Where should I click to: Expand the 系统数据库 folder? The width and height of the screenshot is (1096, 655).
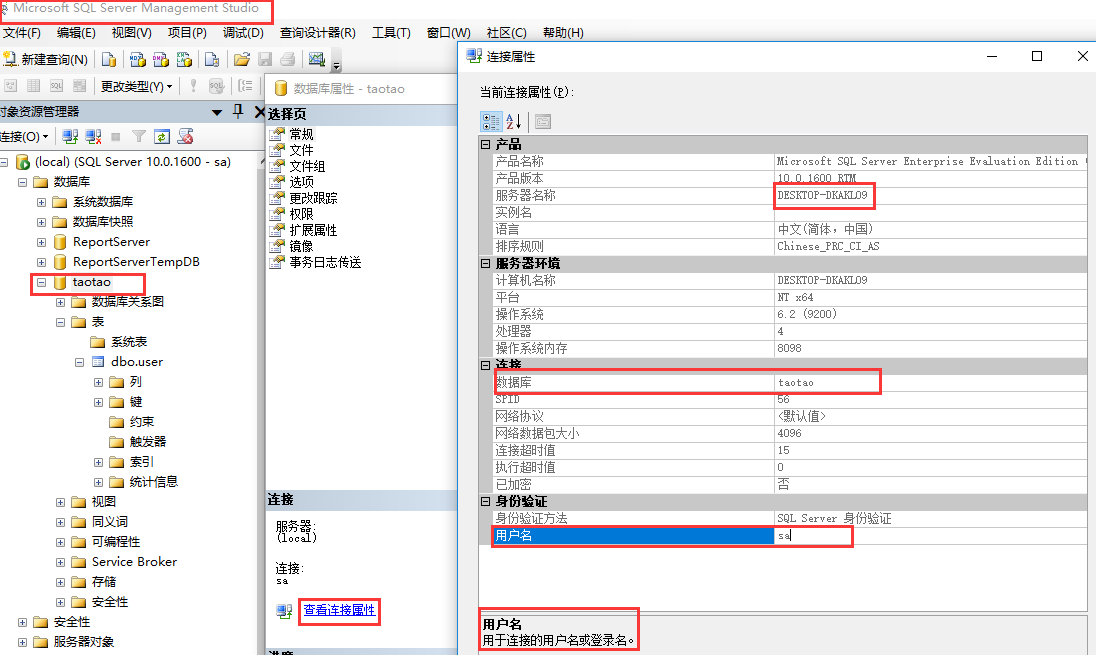coord(41,202)
